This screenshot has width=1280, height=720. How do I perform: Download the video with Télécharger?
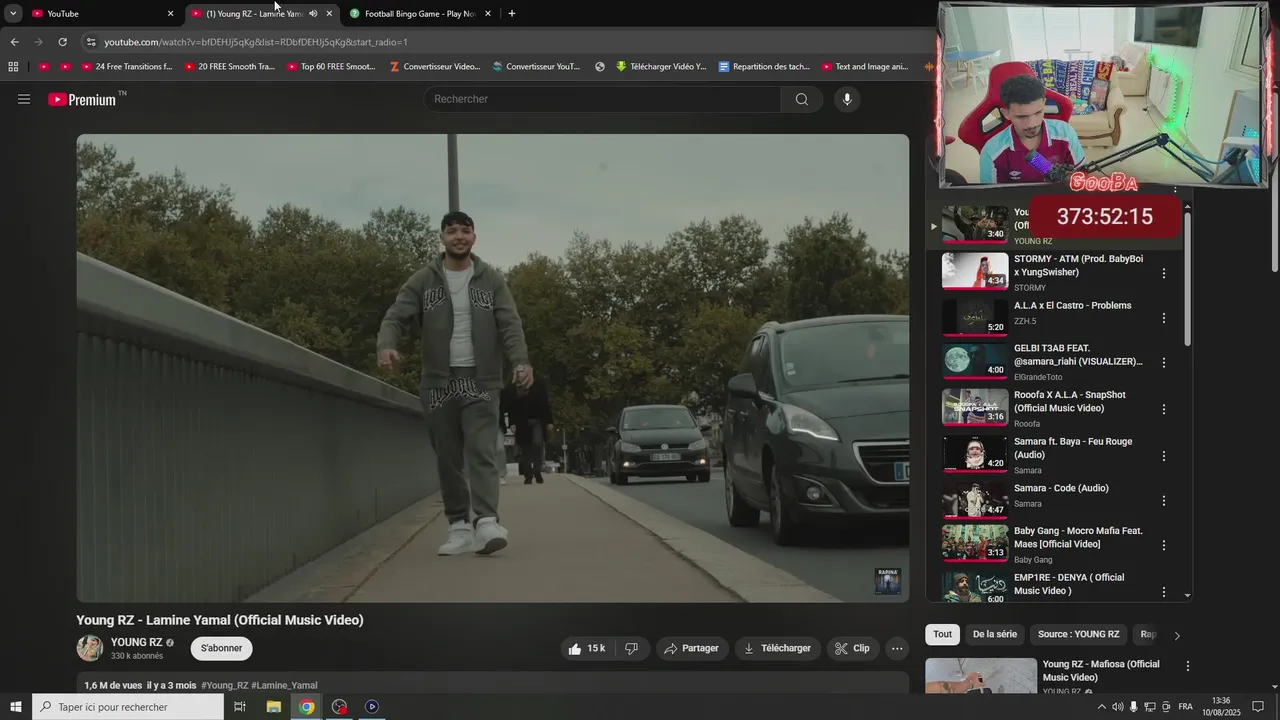tap(777, 648)
